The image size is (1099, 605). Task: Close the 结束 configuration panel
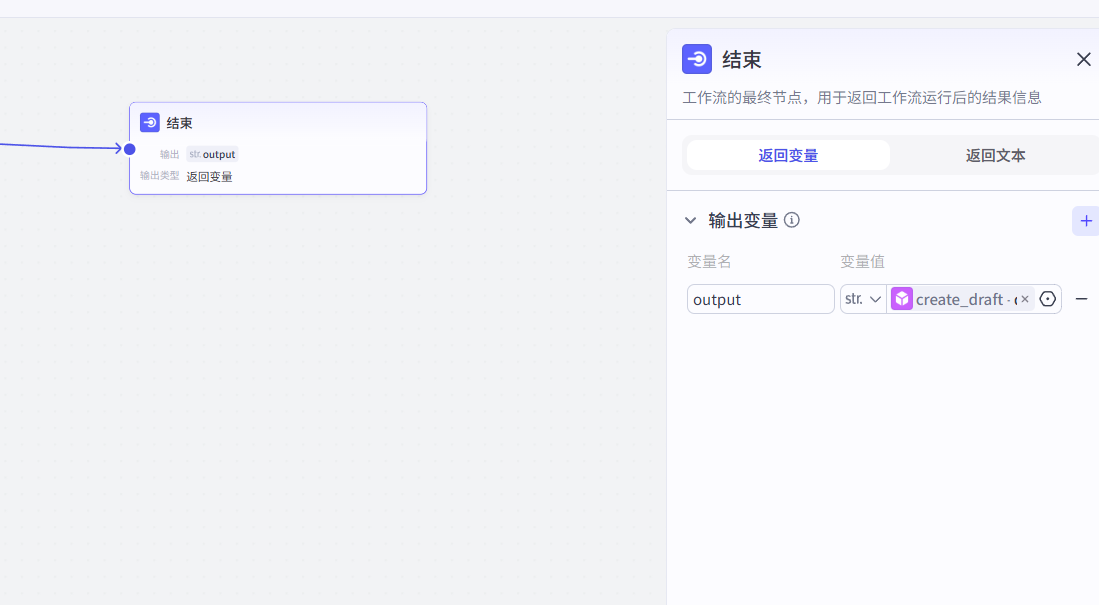(1083, 60)
